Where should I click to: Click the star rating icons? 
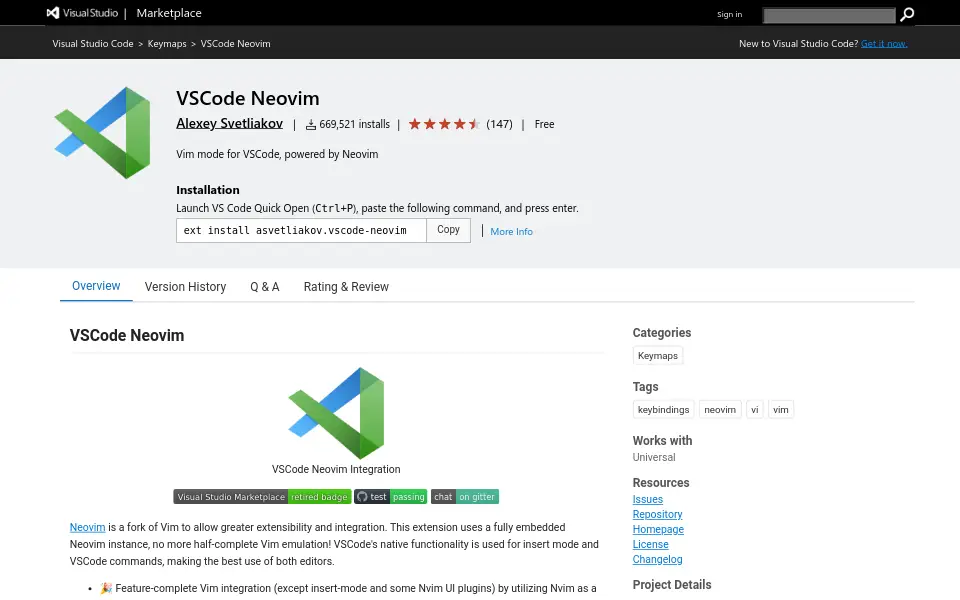[x=444, y=124]
